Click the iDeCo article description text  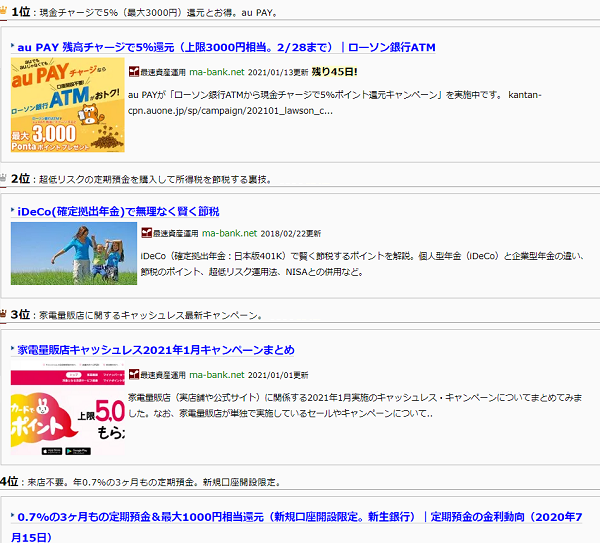tap(362, 264)
